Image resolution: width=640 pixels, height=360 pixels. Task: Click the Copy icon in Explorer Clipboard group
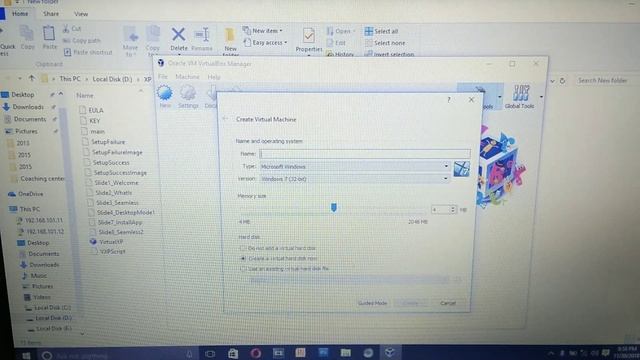pyautogui.click(x=27, y=33)
